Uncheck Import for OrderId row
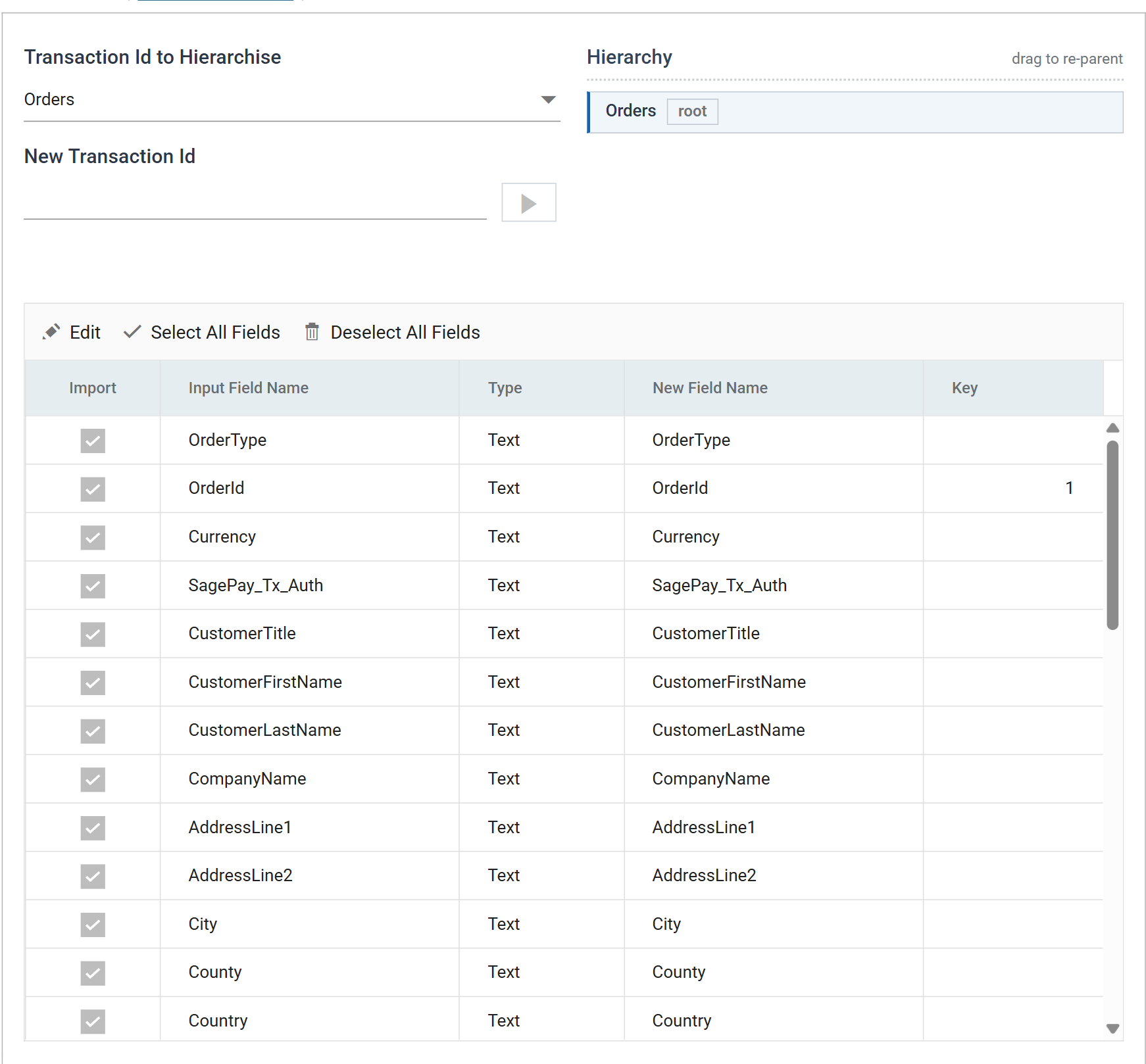Viewport: 1146px width, 1064px height. (x=93, y=489)
